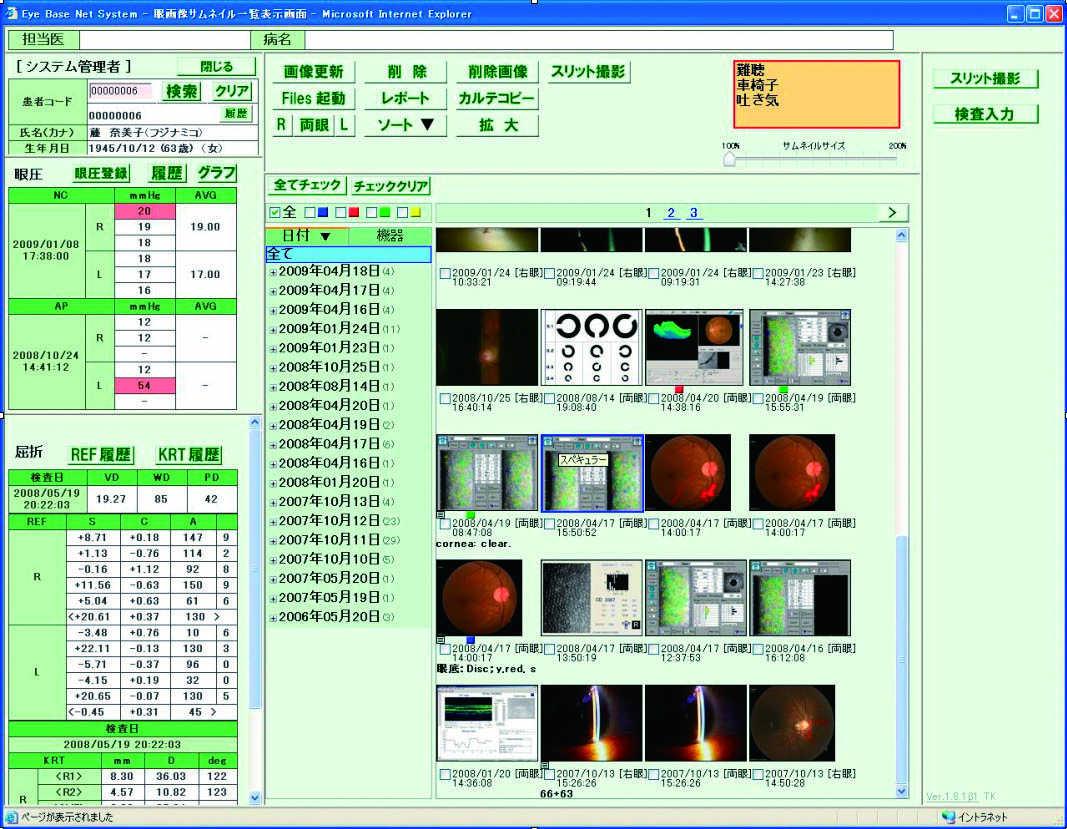Image resolution: width=1067 pixels, height=829 pixels.
Task: Click the red tag under 2008/04/20 thumbnail
Action: coord(679,389)
